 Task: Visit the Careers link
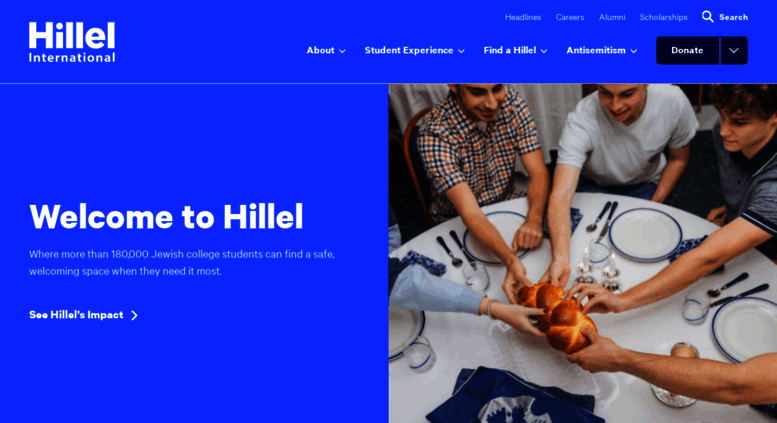[570, 17]
